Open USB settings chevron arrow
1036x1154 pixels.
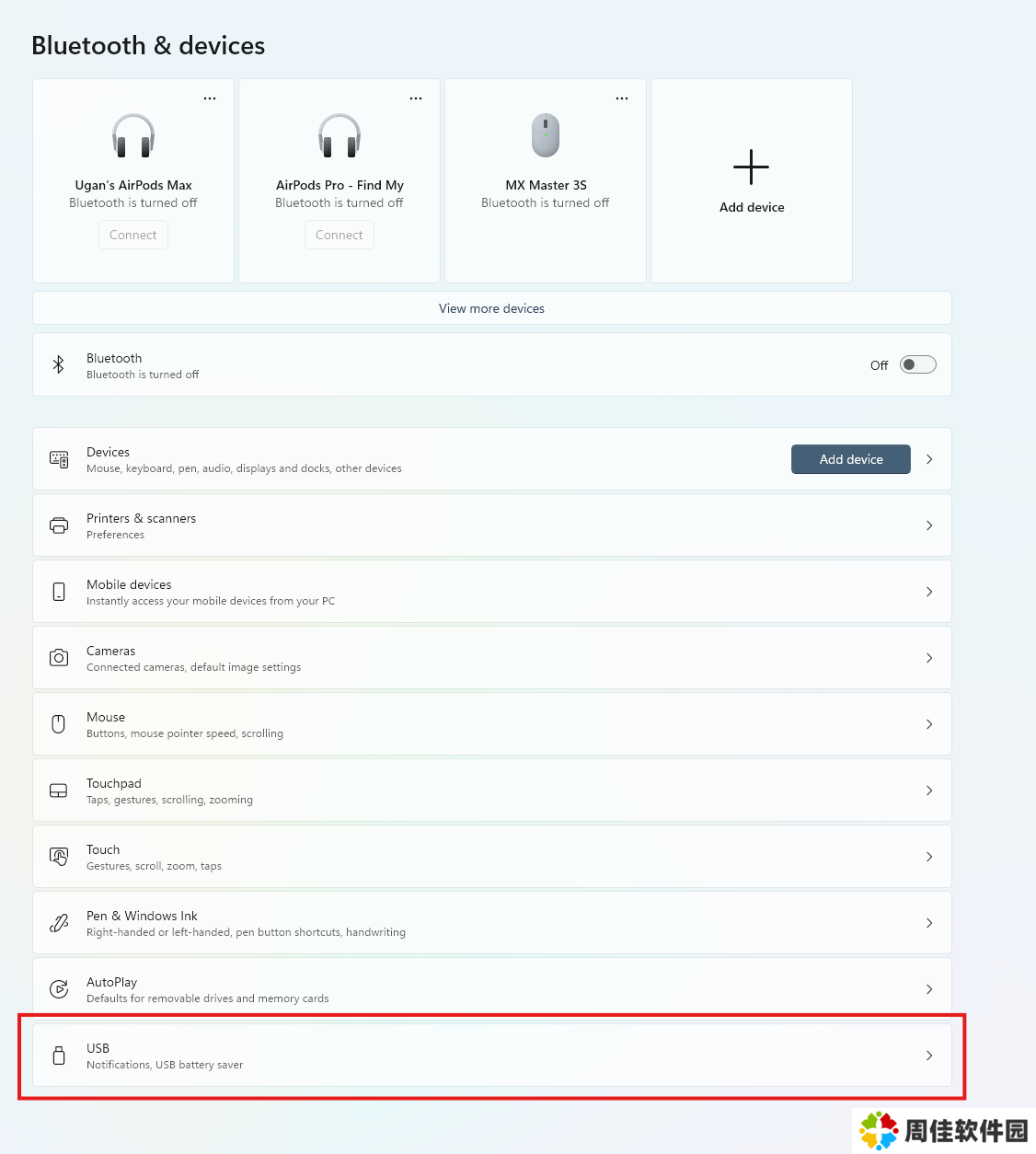[929, 1056]
